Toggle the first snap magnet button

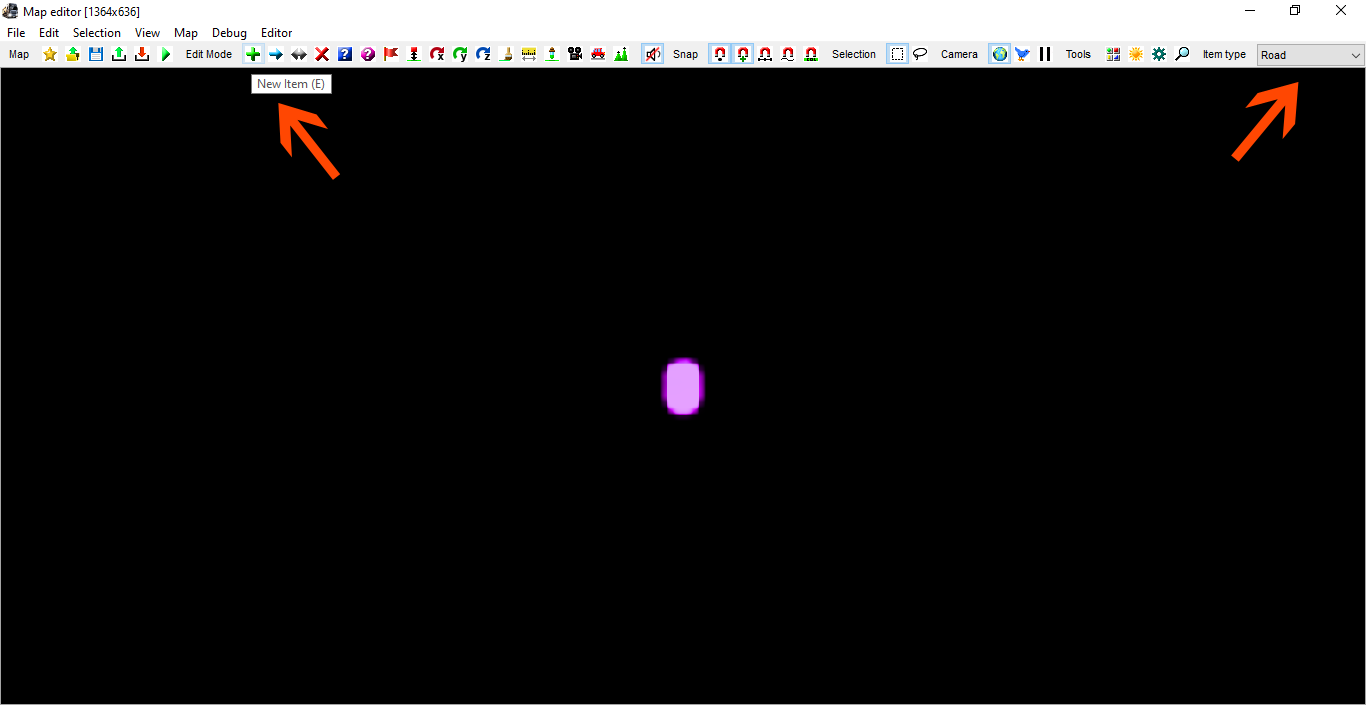point(720,54)
